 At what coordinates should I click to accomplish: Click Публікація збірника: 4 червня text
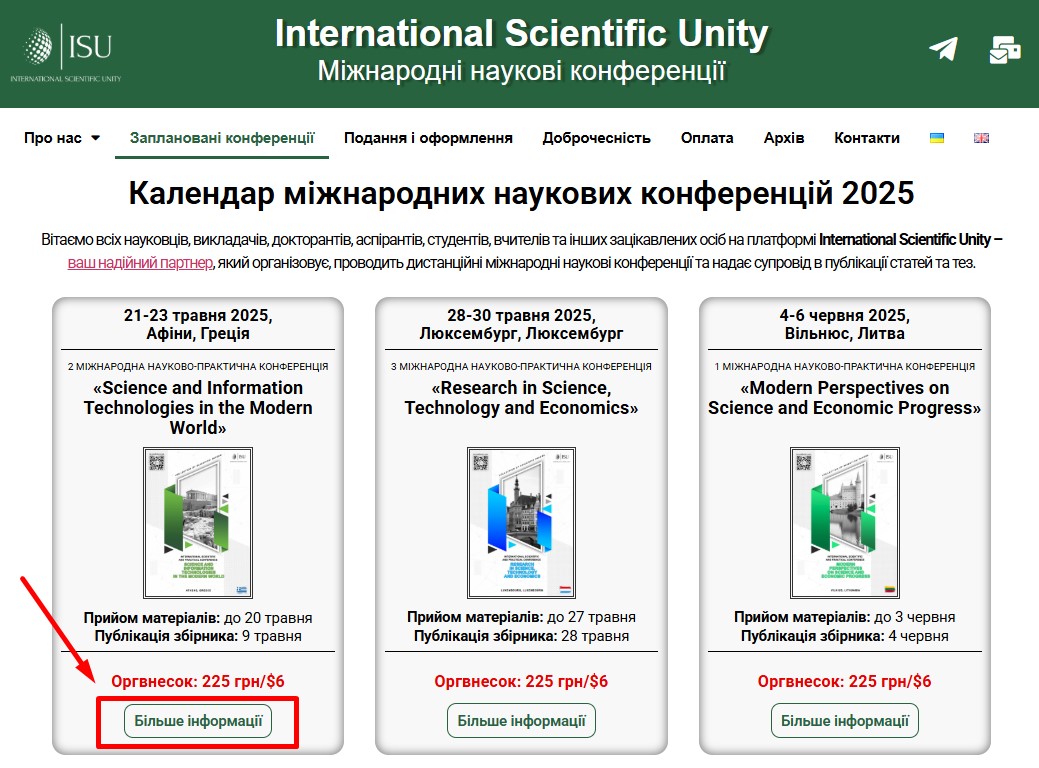845,636
